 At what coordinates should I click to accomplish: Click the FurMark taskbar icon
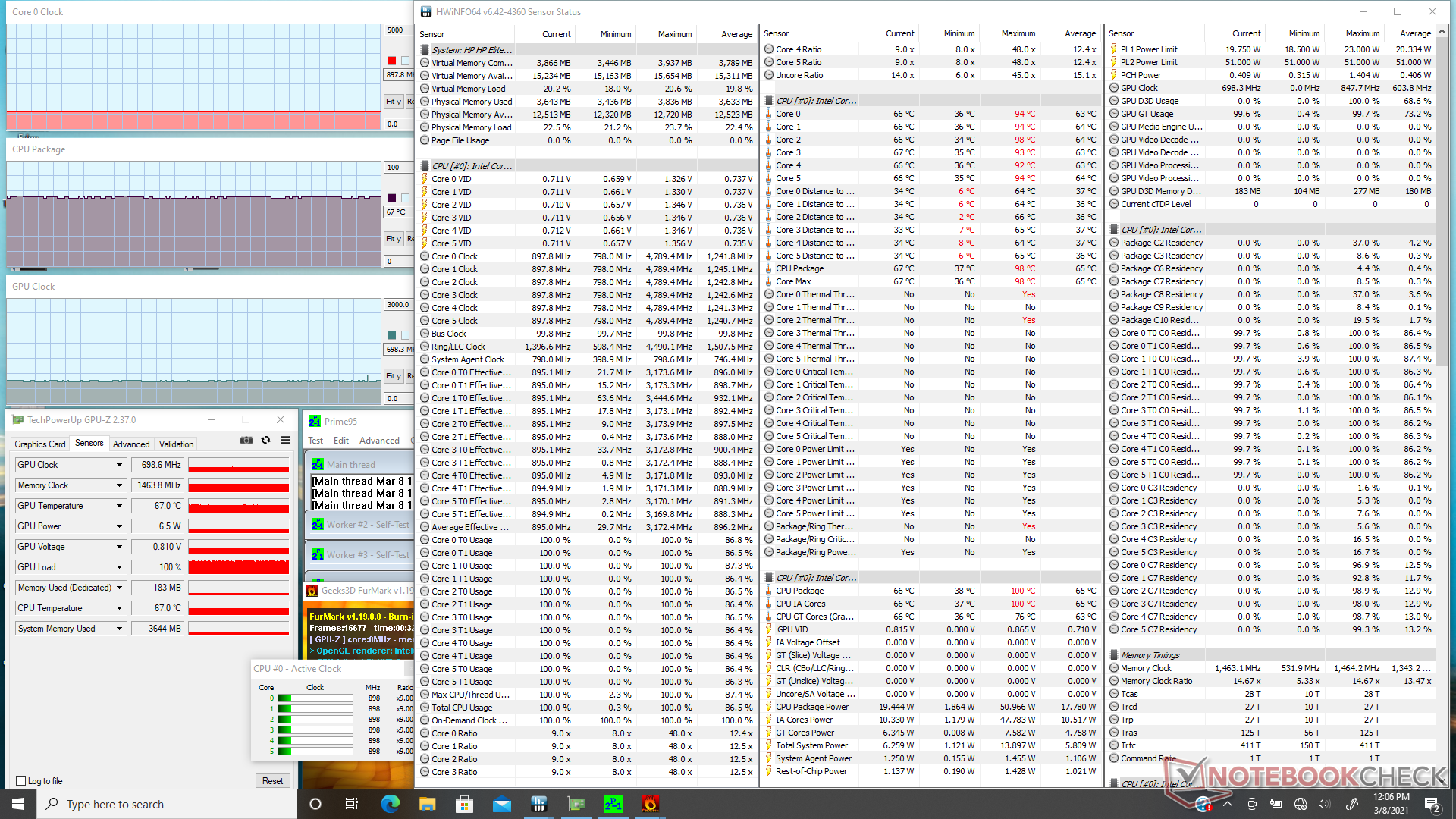coord(650,804)
